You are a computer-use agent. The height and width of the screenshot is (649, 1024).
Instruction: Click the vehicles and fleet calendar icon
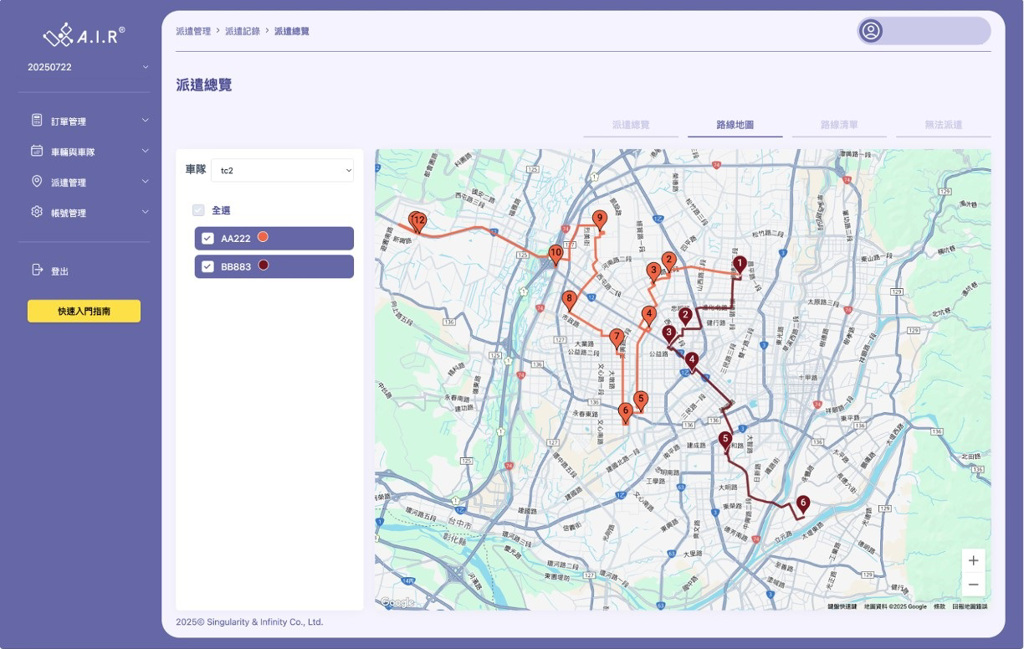point(37,151)
